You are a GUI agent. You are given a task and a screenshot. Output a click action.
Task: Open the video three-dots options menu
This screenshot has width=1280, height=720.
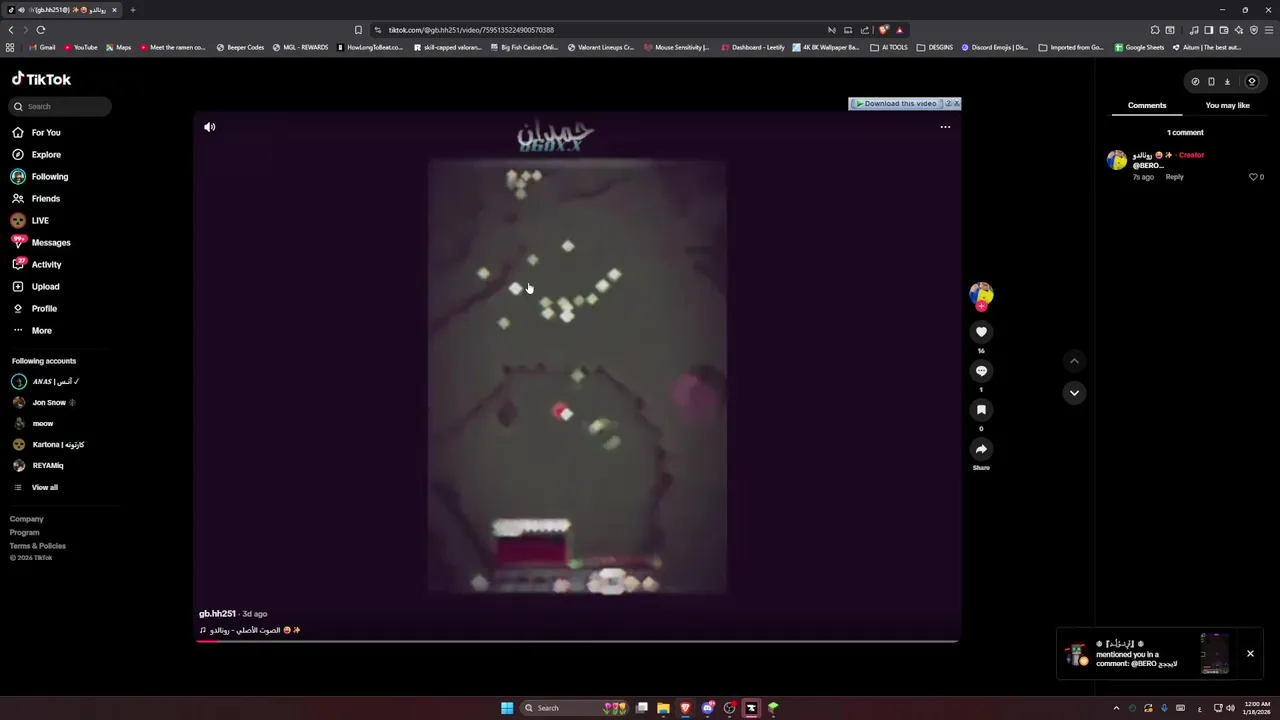945,127
